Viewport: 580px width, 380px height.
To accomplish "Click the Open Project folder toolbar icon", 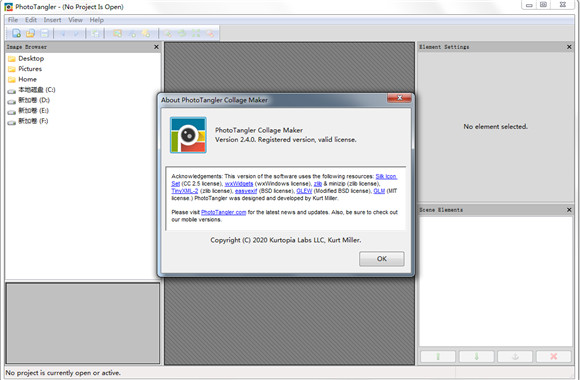I will (30, 33).
